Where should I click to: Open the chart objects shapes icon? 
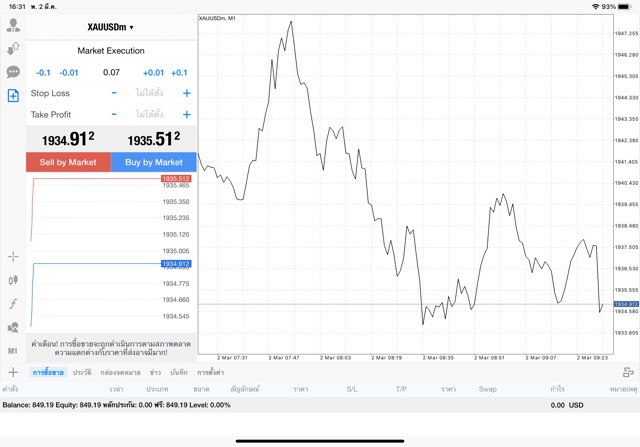[13, 327]
